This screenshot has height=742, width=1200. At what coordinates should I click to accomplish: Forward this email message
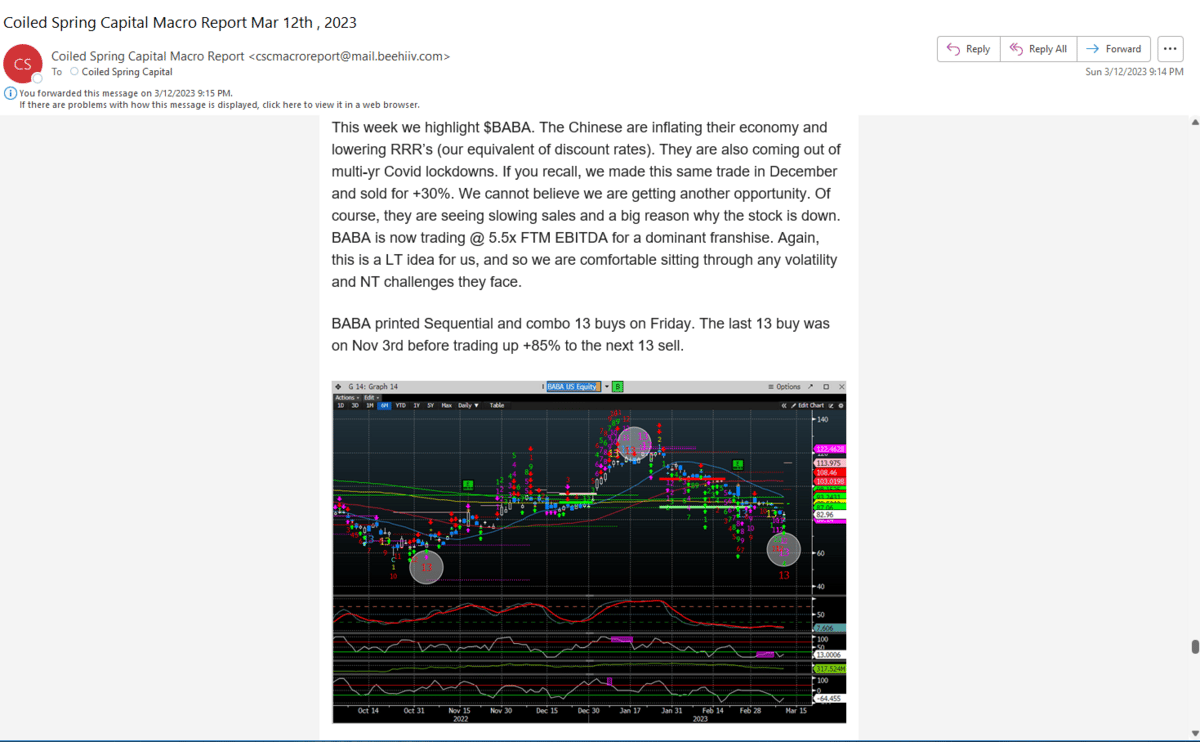[x=1114, y=49]
